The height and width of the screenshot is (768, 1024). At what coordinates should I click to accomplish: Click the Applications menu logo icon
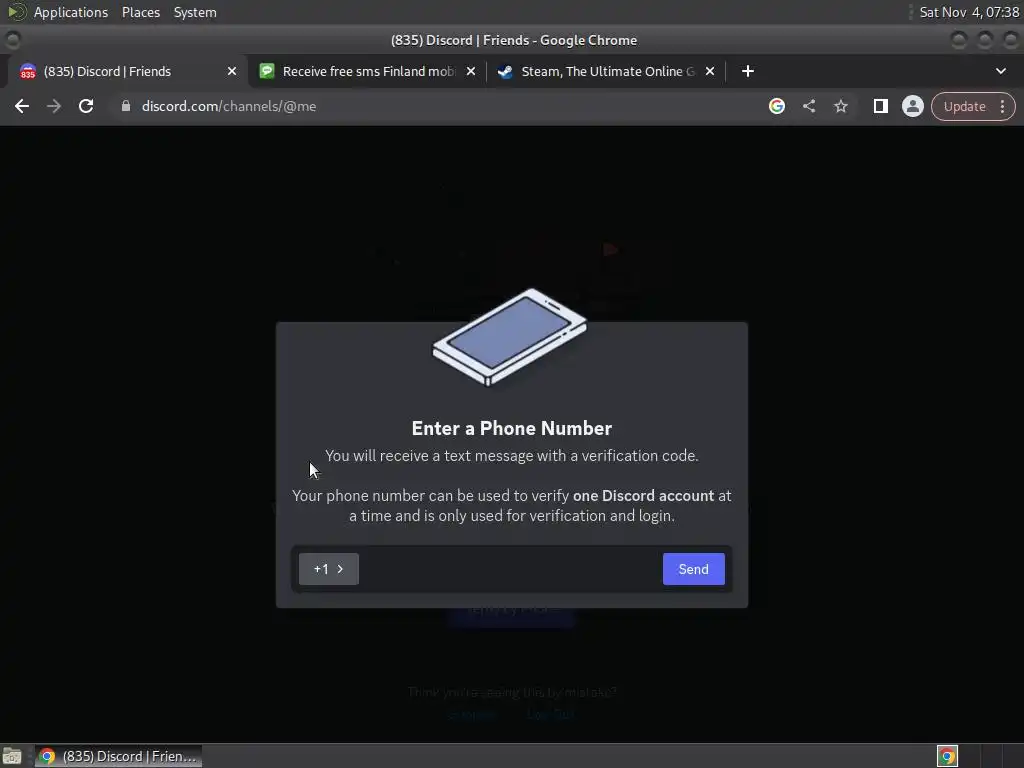pos(16,12)
